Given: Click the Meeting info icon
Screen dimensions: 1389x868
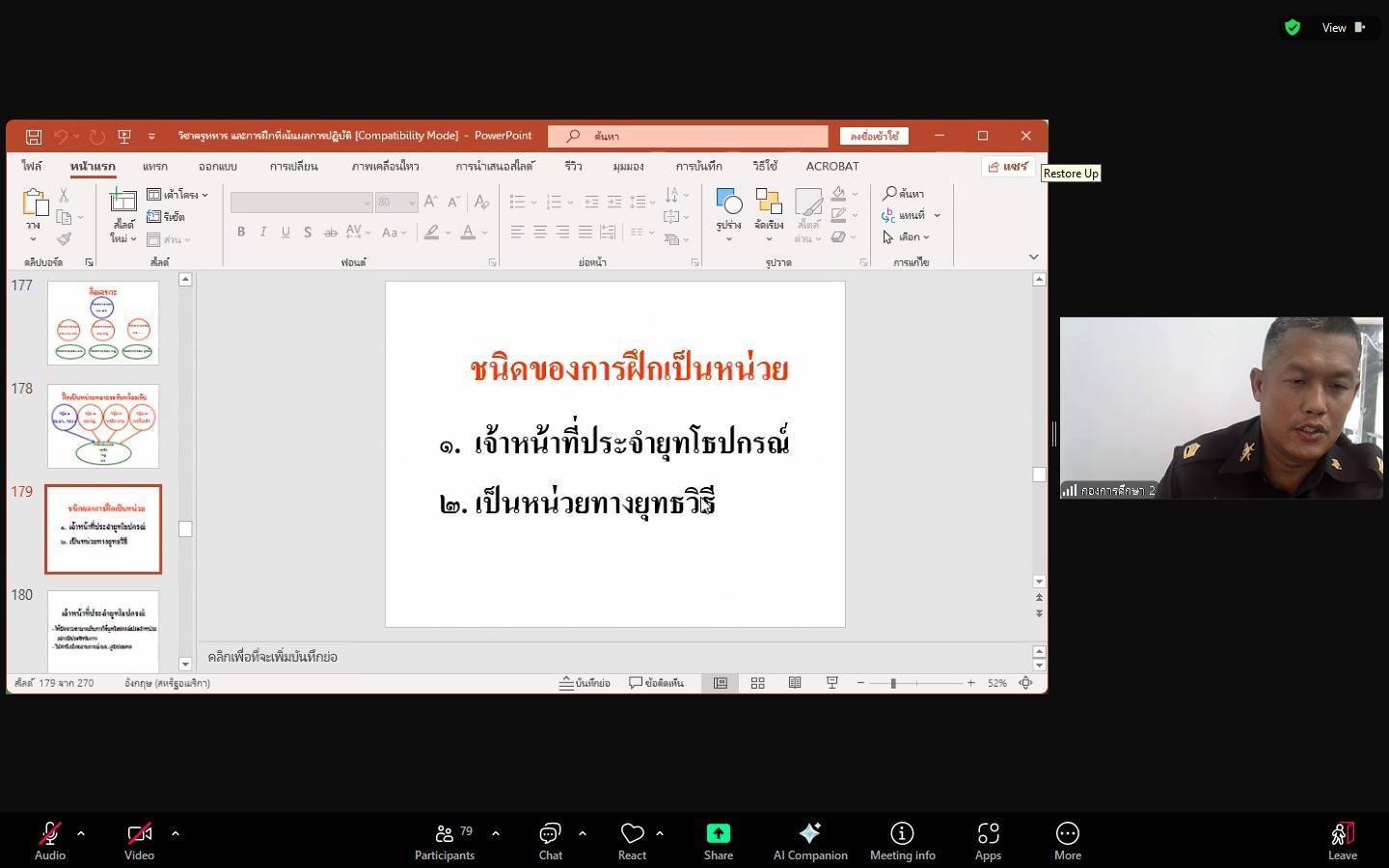Looking at the screenshot, I should coord(902,834).
